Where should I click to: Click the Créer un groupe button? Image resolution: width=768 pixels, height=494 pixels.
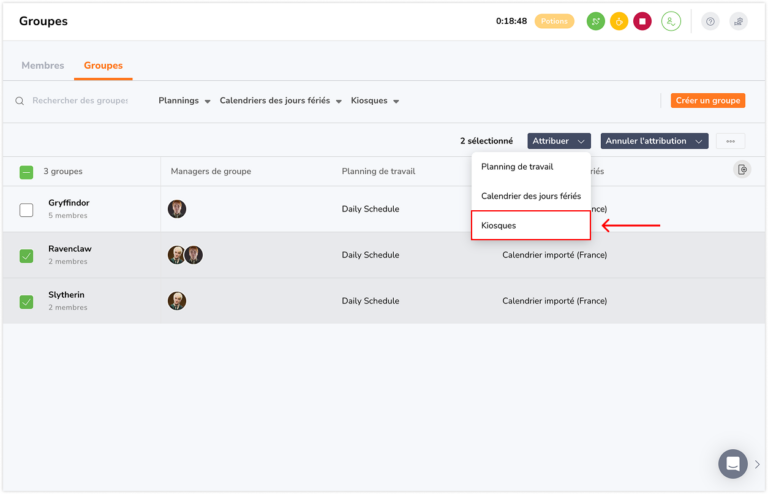tap(708, 100)
